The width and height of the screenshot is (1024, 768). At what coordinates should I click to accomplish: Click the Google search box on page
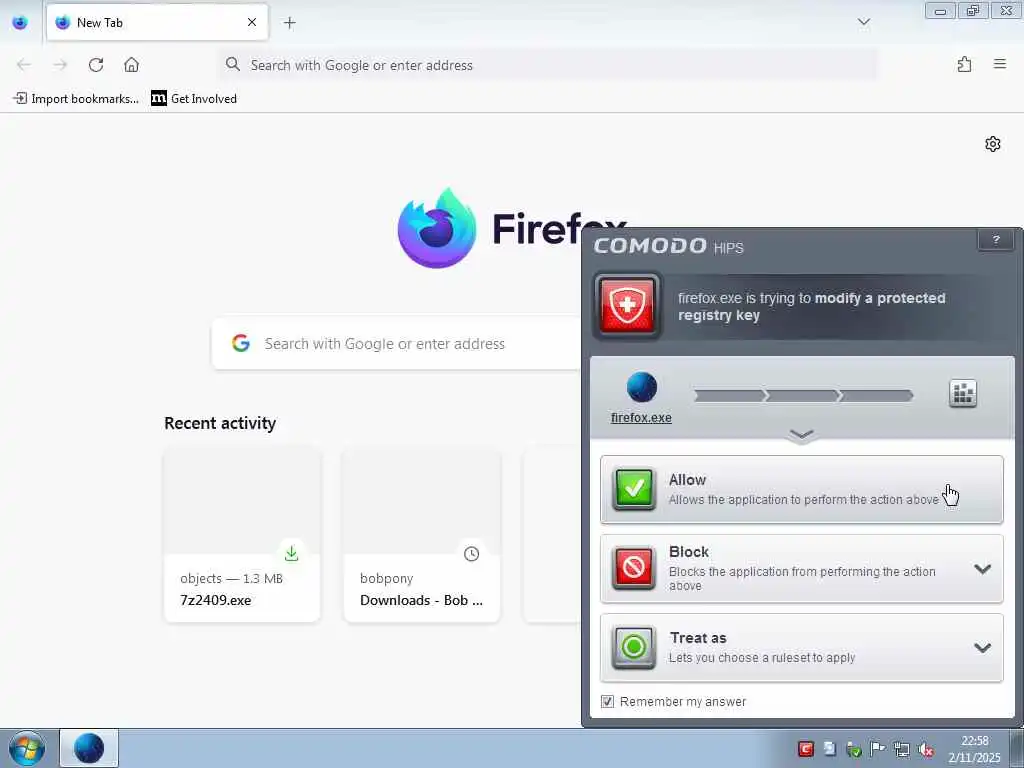[396, 344]
